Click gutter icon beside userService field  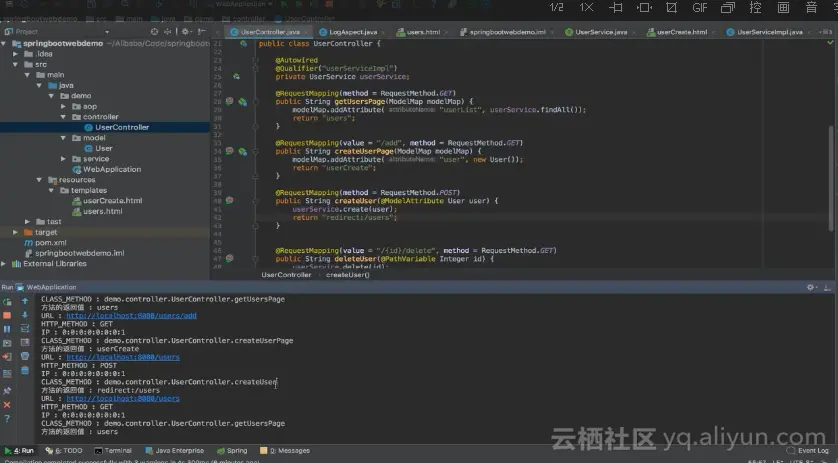tap(236, 76)
